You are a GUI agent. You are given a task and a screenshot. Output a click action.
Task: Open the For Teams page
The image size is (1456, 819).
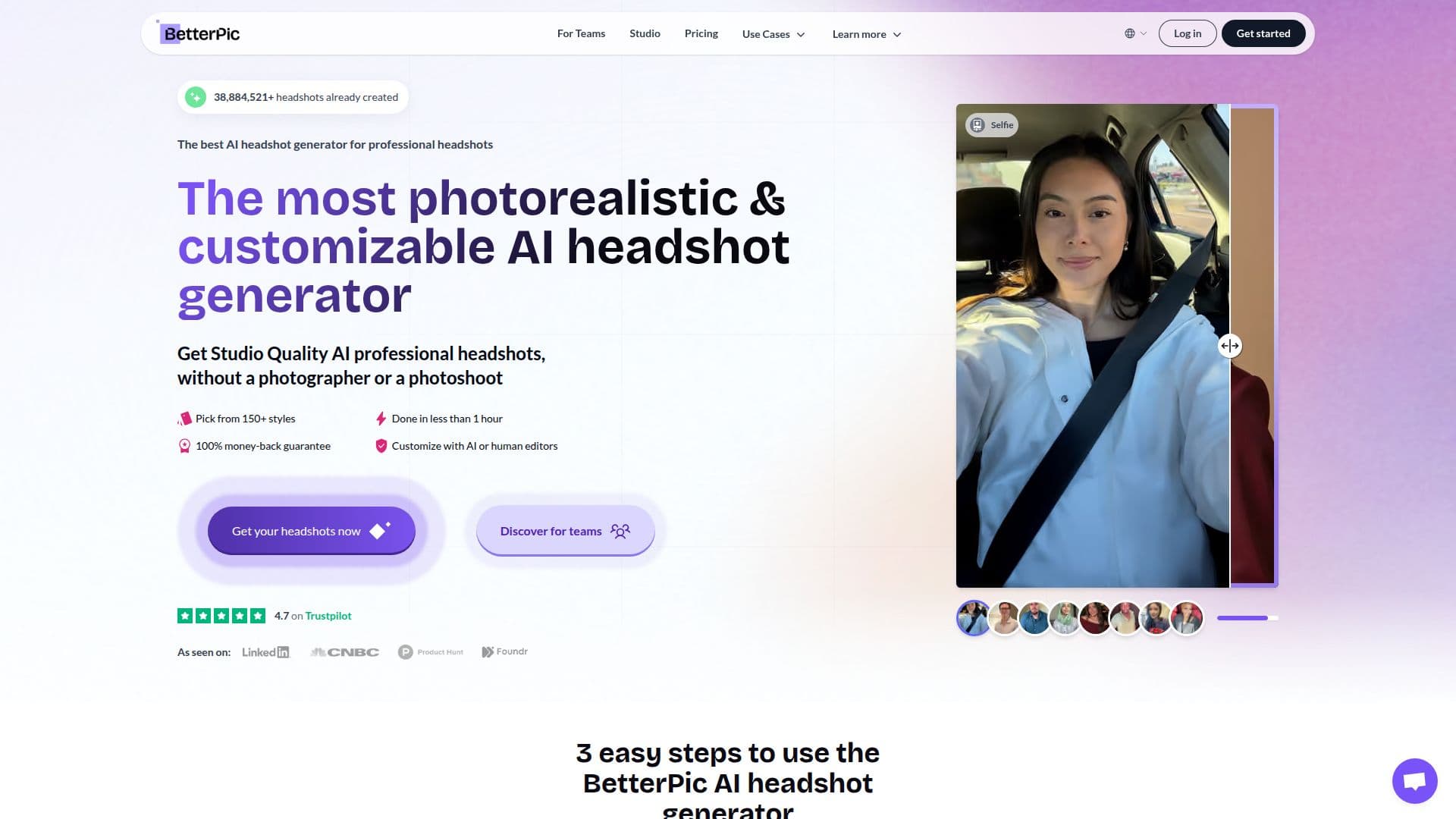coord(581,33)
